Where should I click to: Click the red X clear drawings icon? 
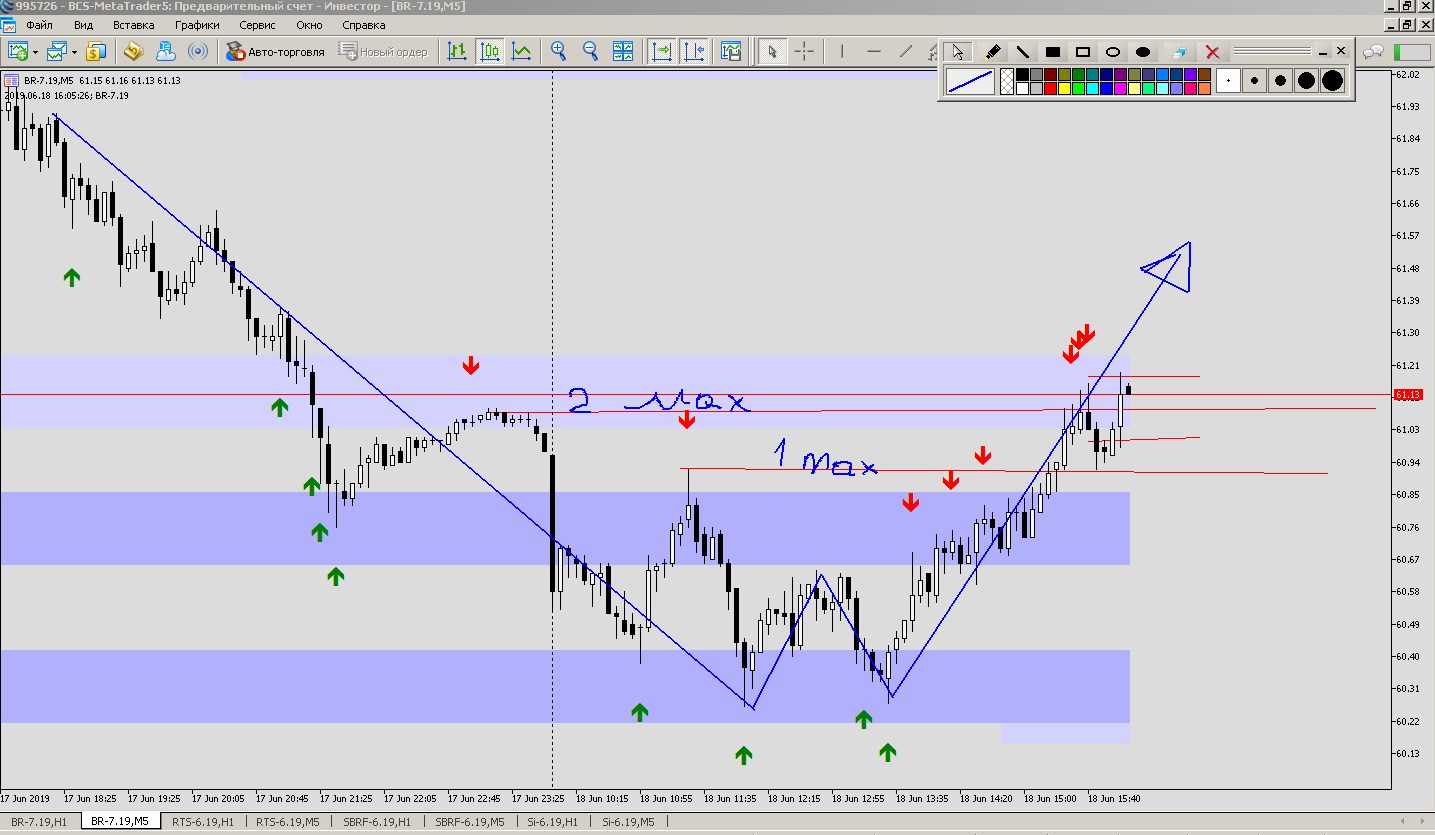(x=1212, y=51)
